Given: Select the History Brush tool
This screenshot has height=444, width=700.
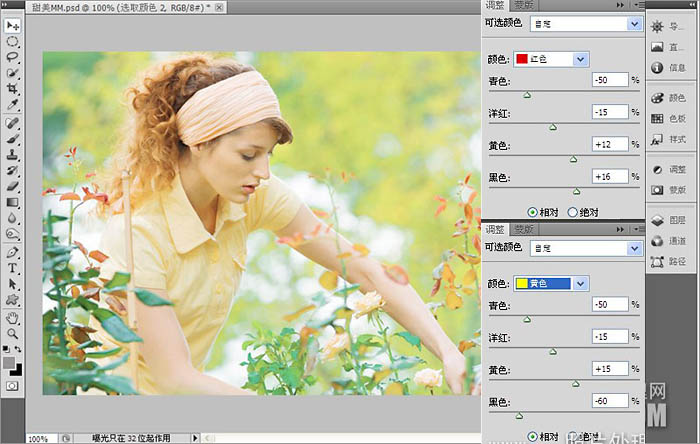Looking at the screenshot, I should pos(12,170).
